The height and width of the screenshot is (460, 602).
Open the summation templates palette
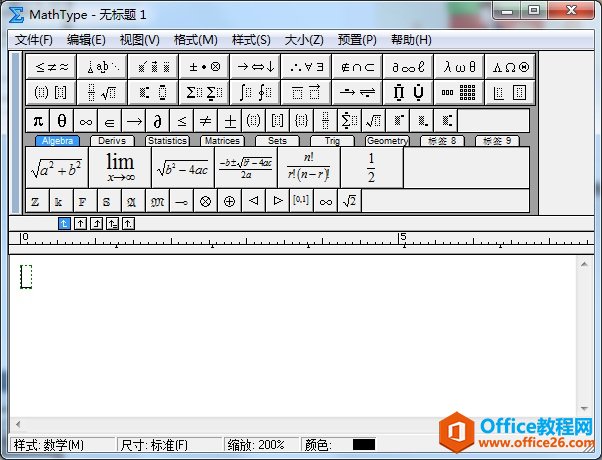coord(204,93)
